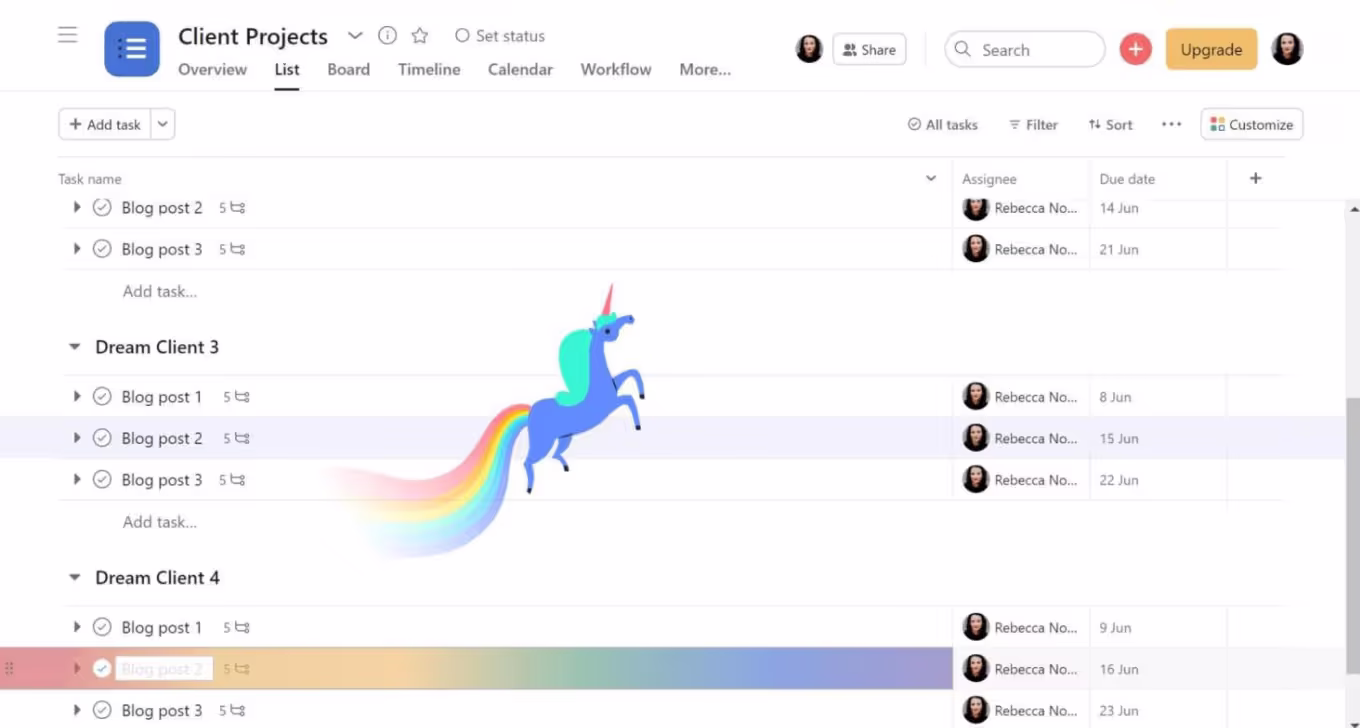Check off Dream Client 3 Blog post 3
The width and height of the screenshot is (1360, 728).
pyautogui.click(x=102, y=480)
